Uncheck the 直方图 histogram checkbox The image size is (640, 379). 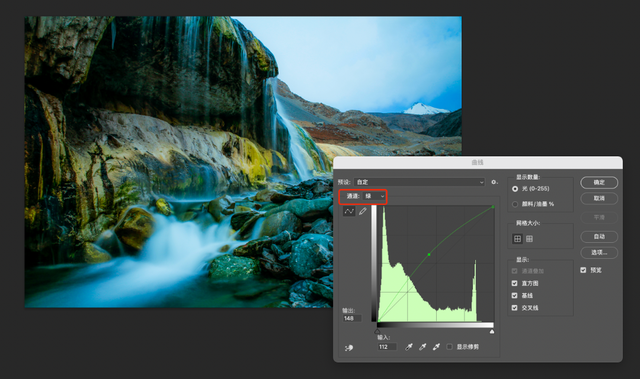coord(515,283)
